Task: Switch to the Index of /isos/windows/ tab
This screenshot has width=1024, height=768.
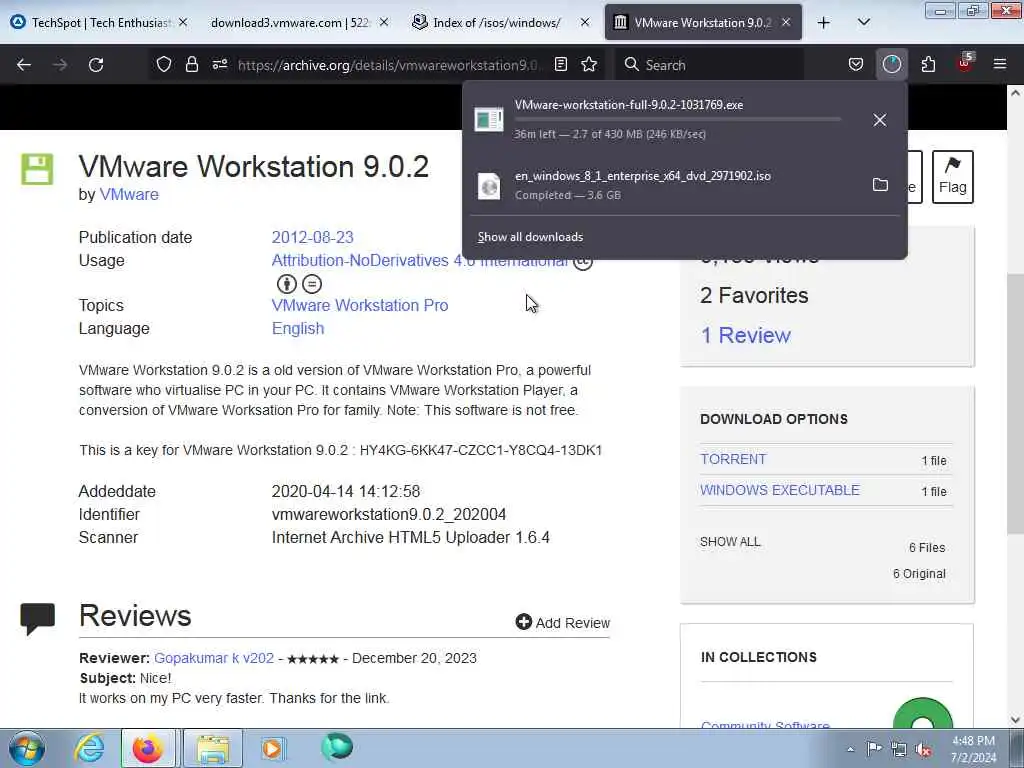Action: point(496,22)
